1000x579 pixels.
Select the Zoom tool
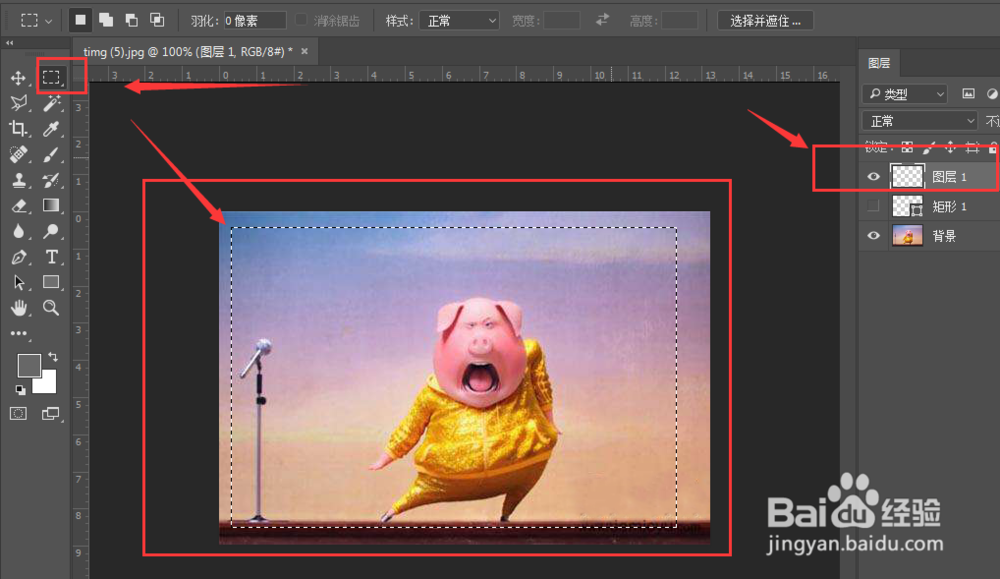point(51,308)
